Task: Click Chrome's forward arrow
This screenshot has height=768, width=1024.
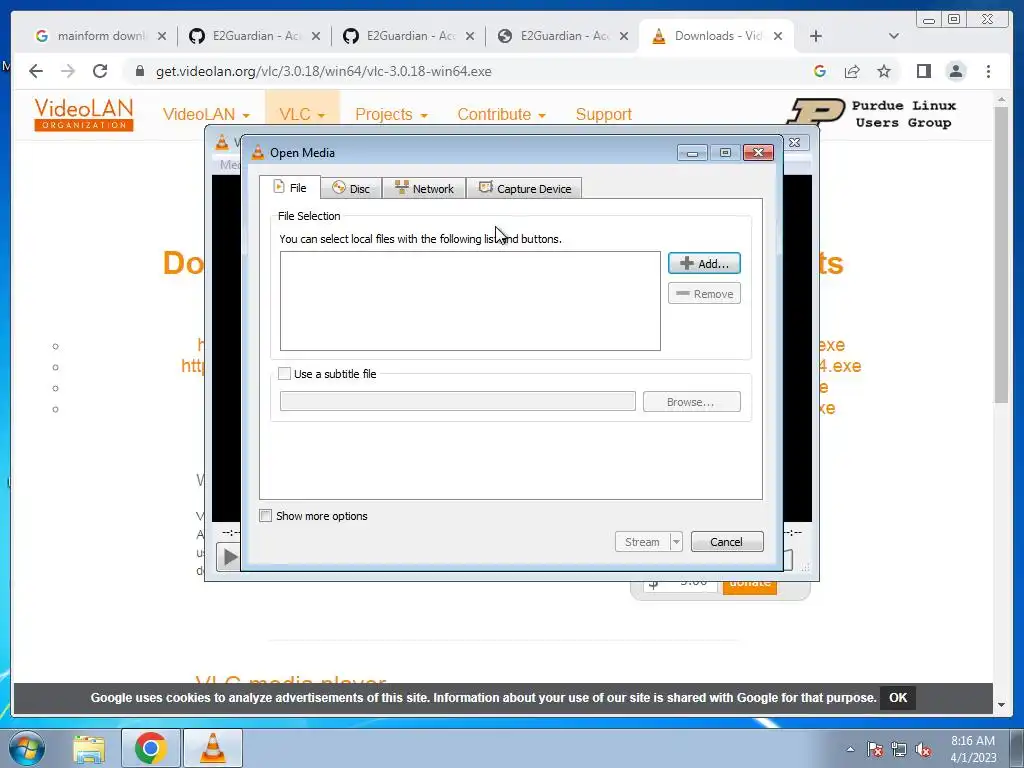Action: tap(68, 71)
